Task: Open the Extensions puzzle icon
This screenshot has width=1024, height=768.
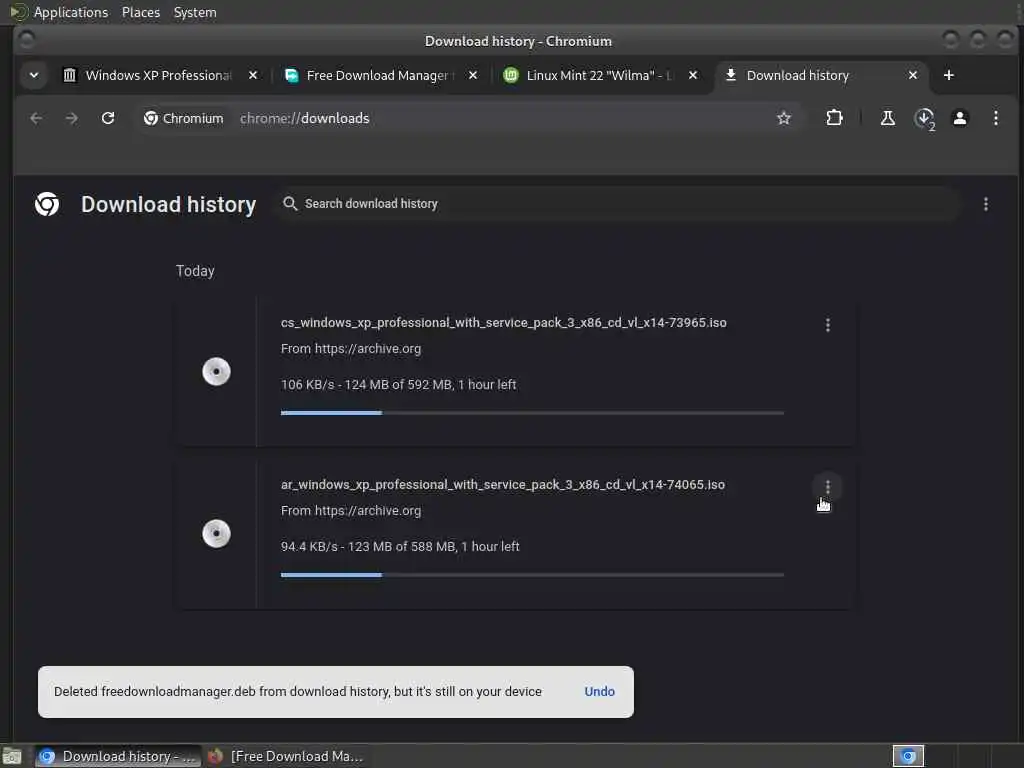Action: (x=834, y=118)
